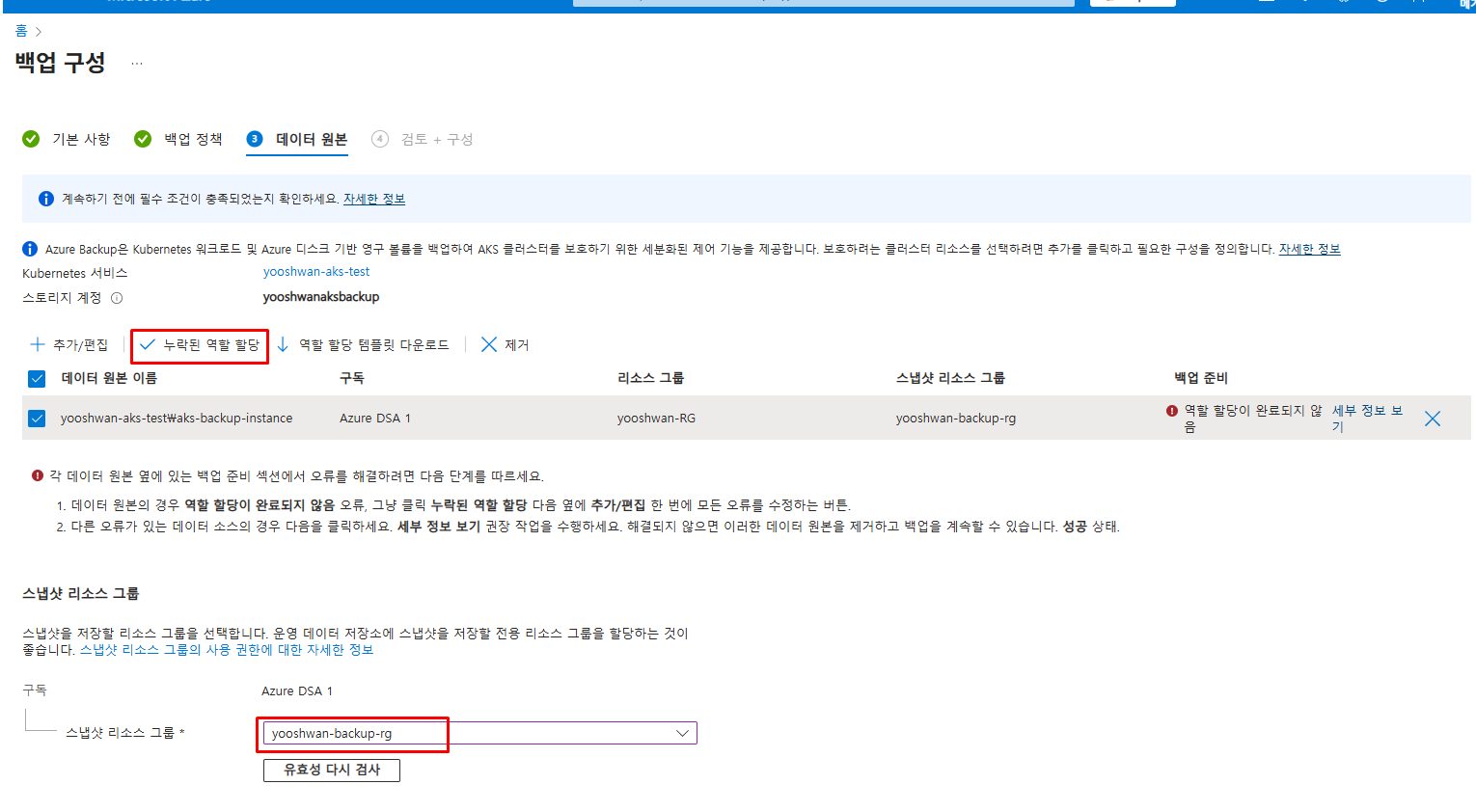Screen dimensions: 1476x812
Task: Click the yooshwan-RG table cell
Action: 656,419
